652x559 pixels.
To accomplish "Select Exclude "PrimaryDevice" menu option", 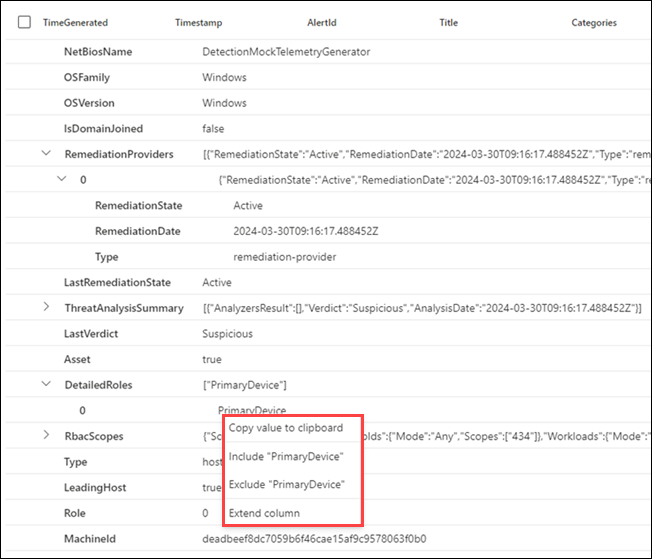I will coord(286,485).
